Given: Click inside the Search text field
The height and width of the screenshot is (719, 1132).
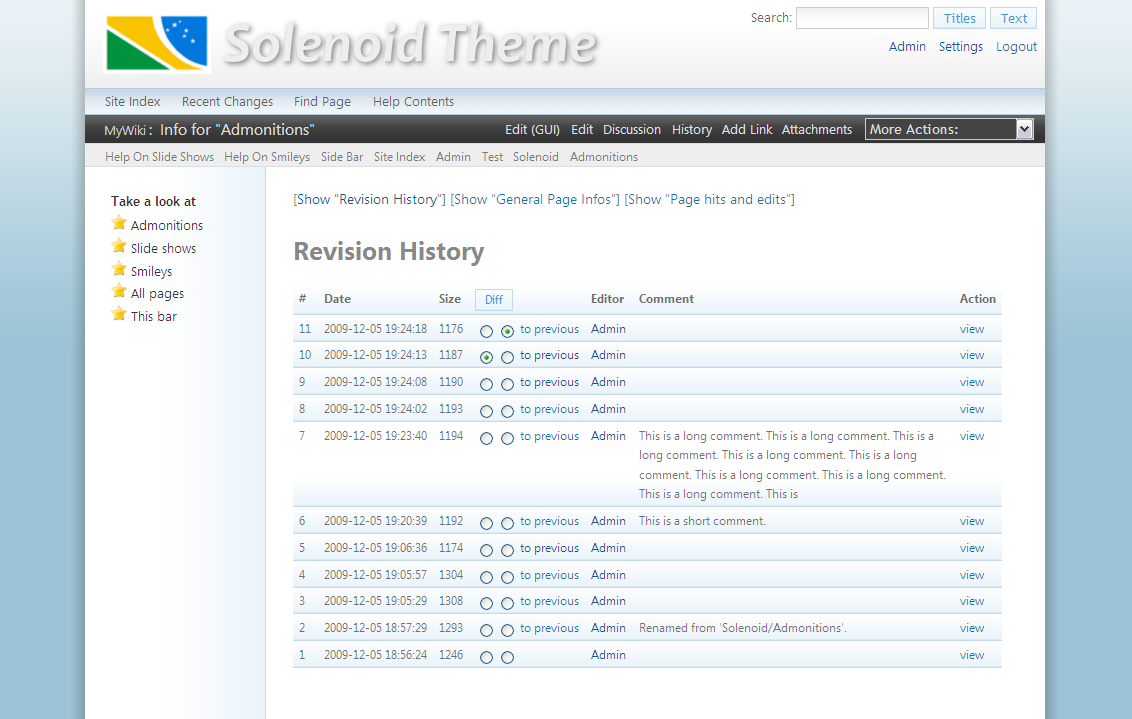Looking at the screenshot, I should pos(861,18).
